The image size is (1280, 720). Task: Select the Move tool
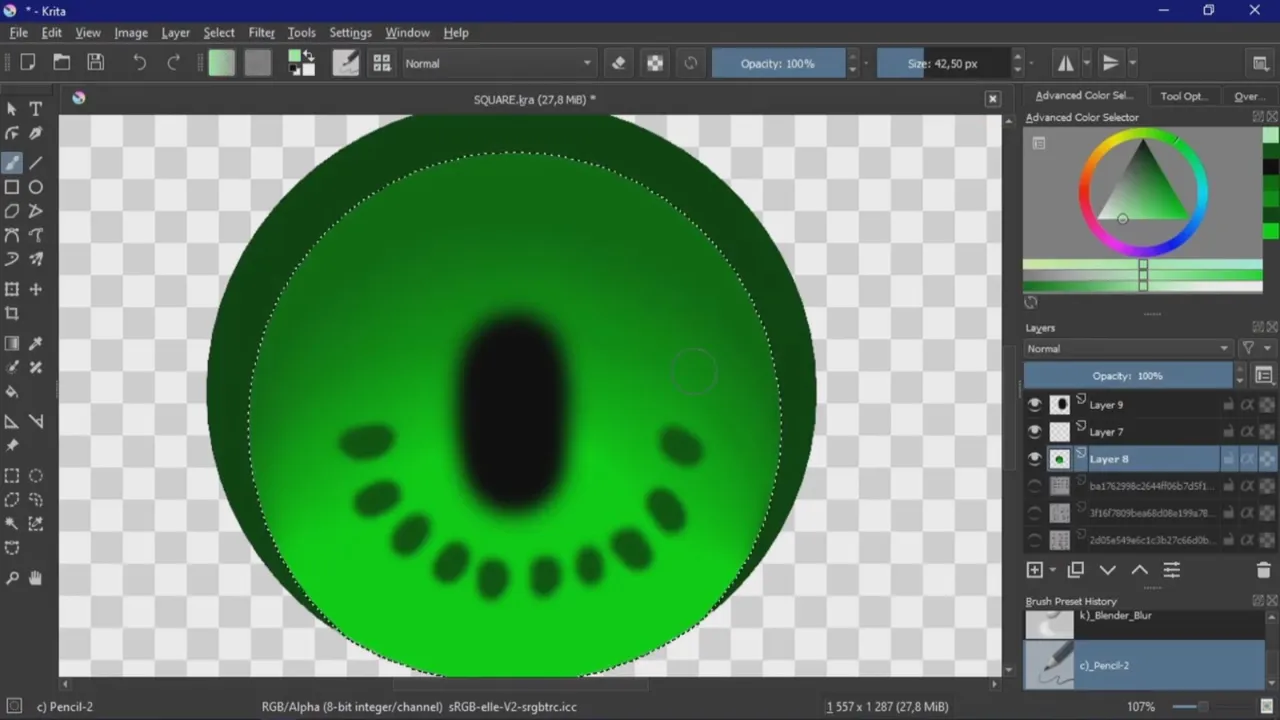pyautogui.click(x=36, y=289)
